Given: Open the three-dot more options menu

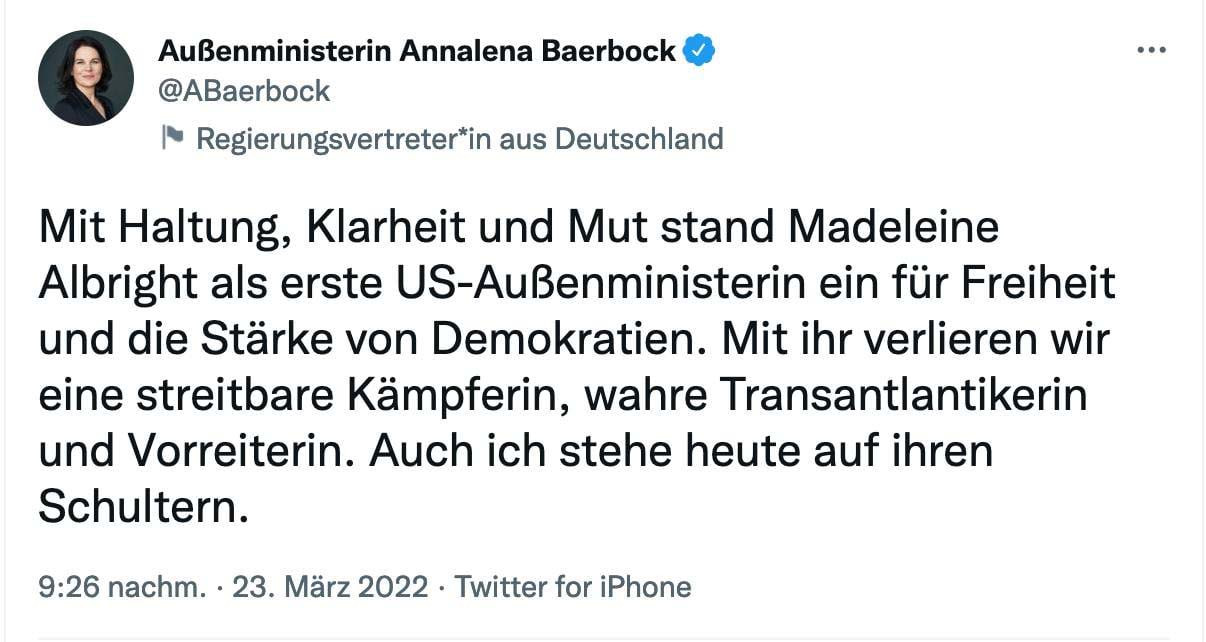Looking at the screenshot, I should (x=1152, y=50).
